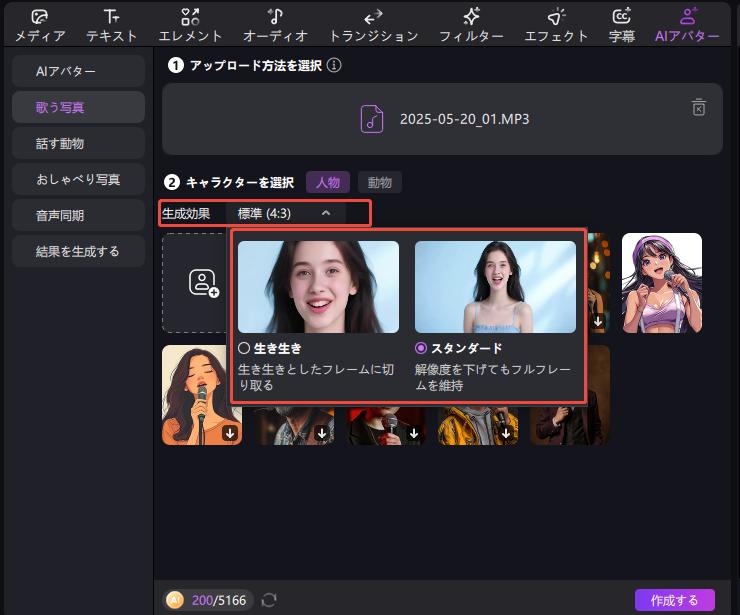740x615 pixels.
Task: Download the red-haired singer avatar
Action: [x=414, y=433]
